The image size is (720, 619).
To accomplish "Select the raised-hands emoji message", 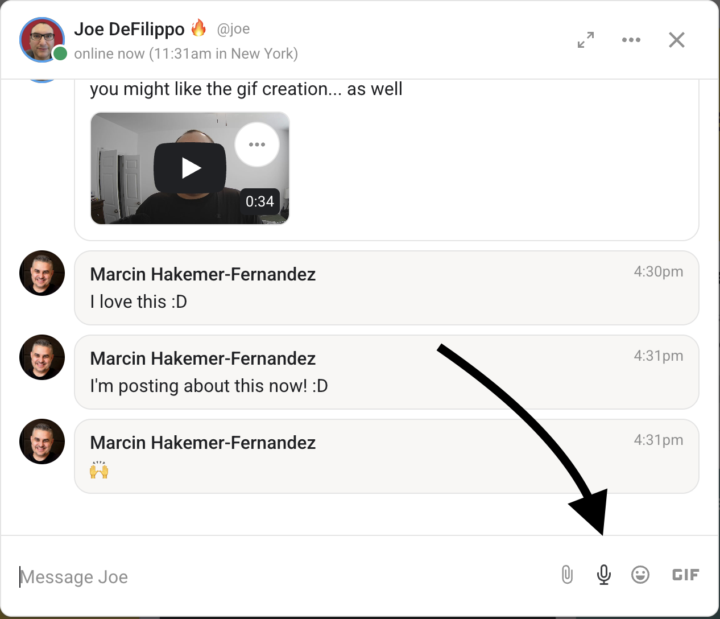I will [x=99, y=469].
